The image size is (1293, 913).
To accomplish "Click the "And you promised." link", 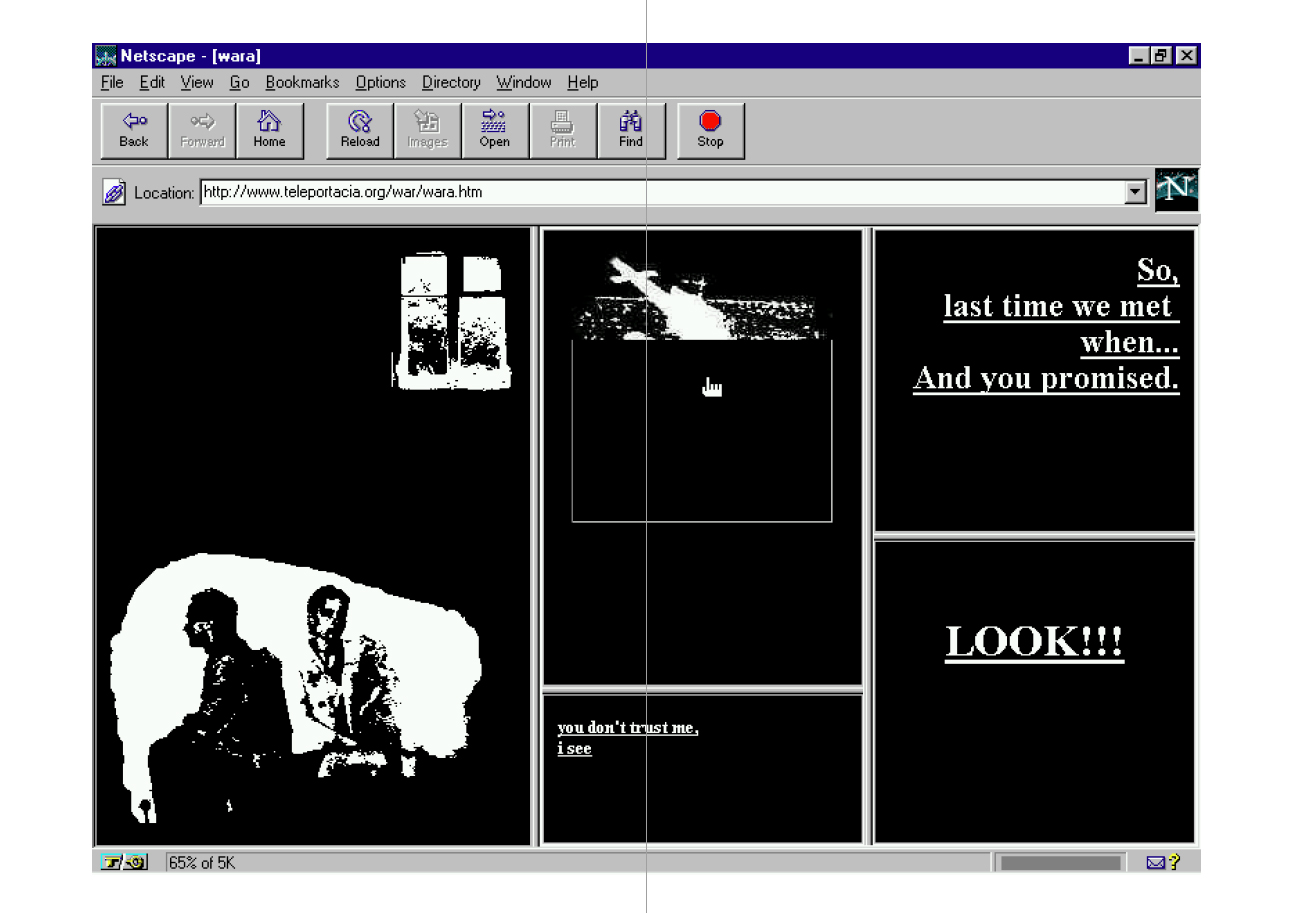I will coord(1045,378).
